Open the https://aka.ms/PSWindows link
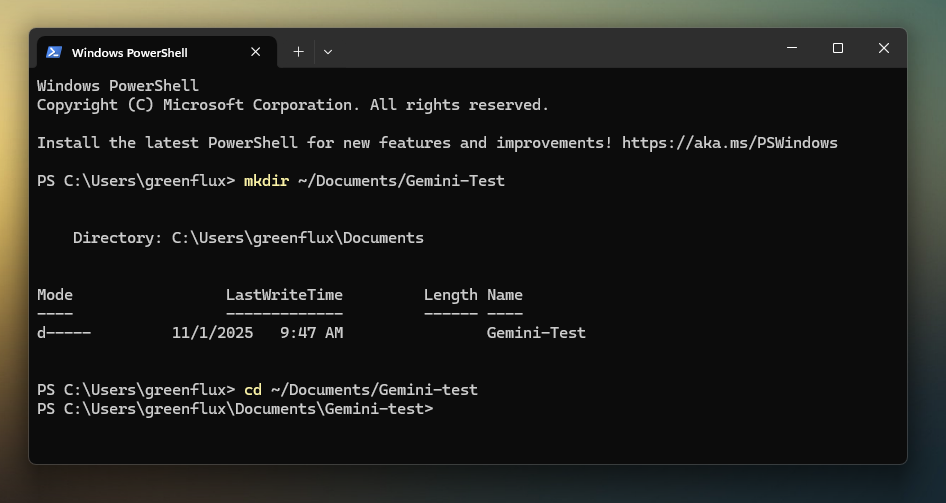Image resolution: width=946 pixels, height=503 pixels. pyautogui.click(x=729, y=143)
